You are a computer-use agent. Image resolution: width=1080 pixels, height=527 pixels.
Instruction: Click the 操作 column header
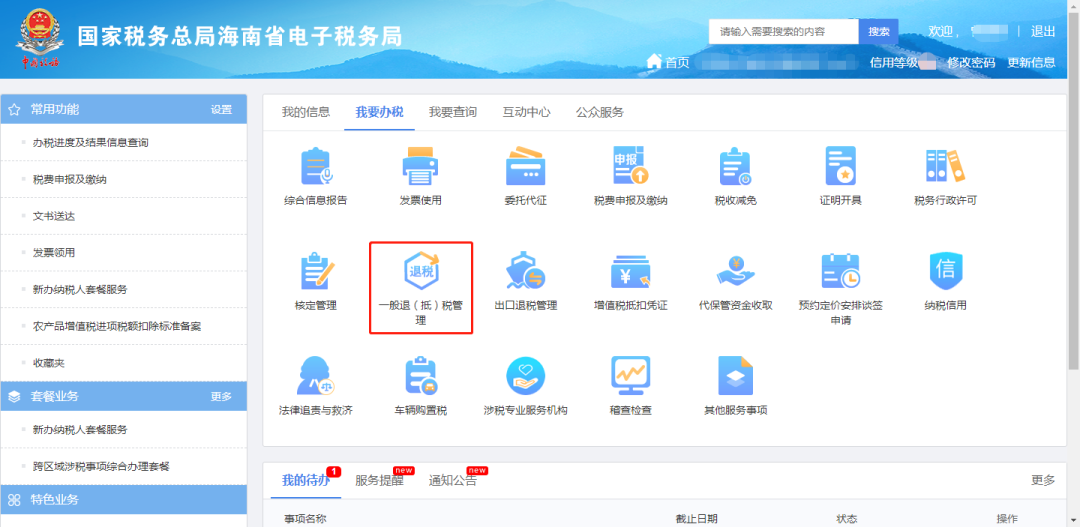coord(1007,519)
